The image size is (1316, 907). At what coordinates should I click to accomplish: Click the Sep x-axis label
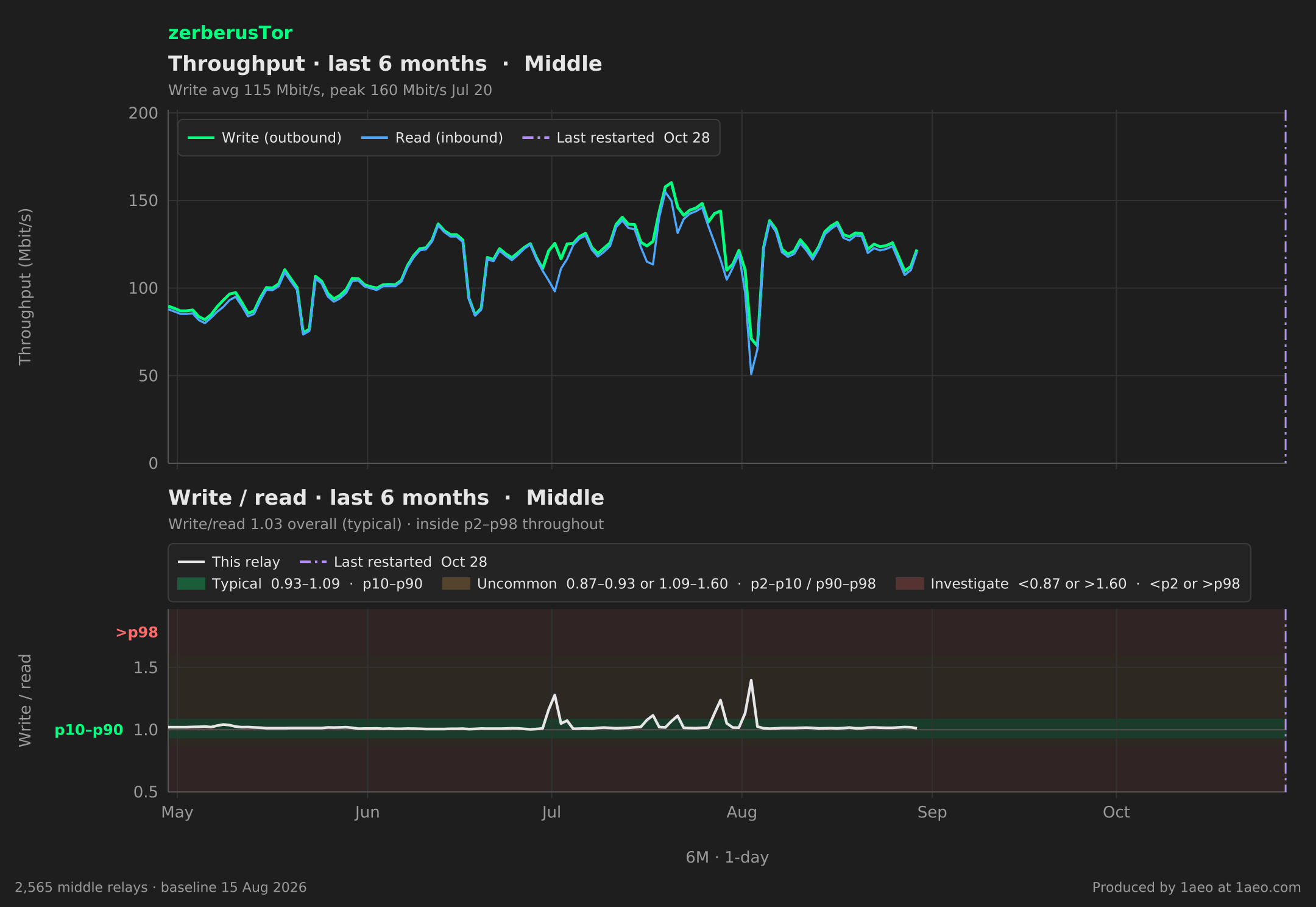point(932,813)
